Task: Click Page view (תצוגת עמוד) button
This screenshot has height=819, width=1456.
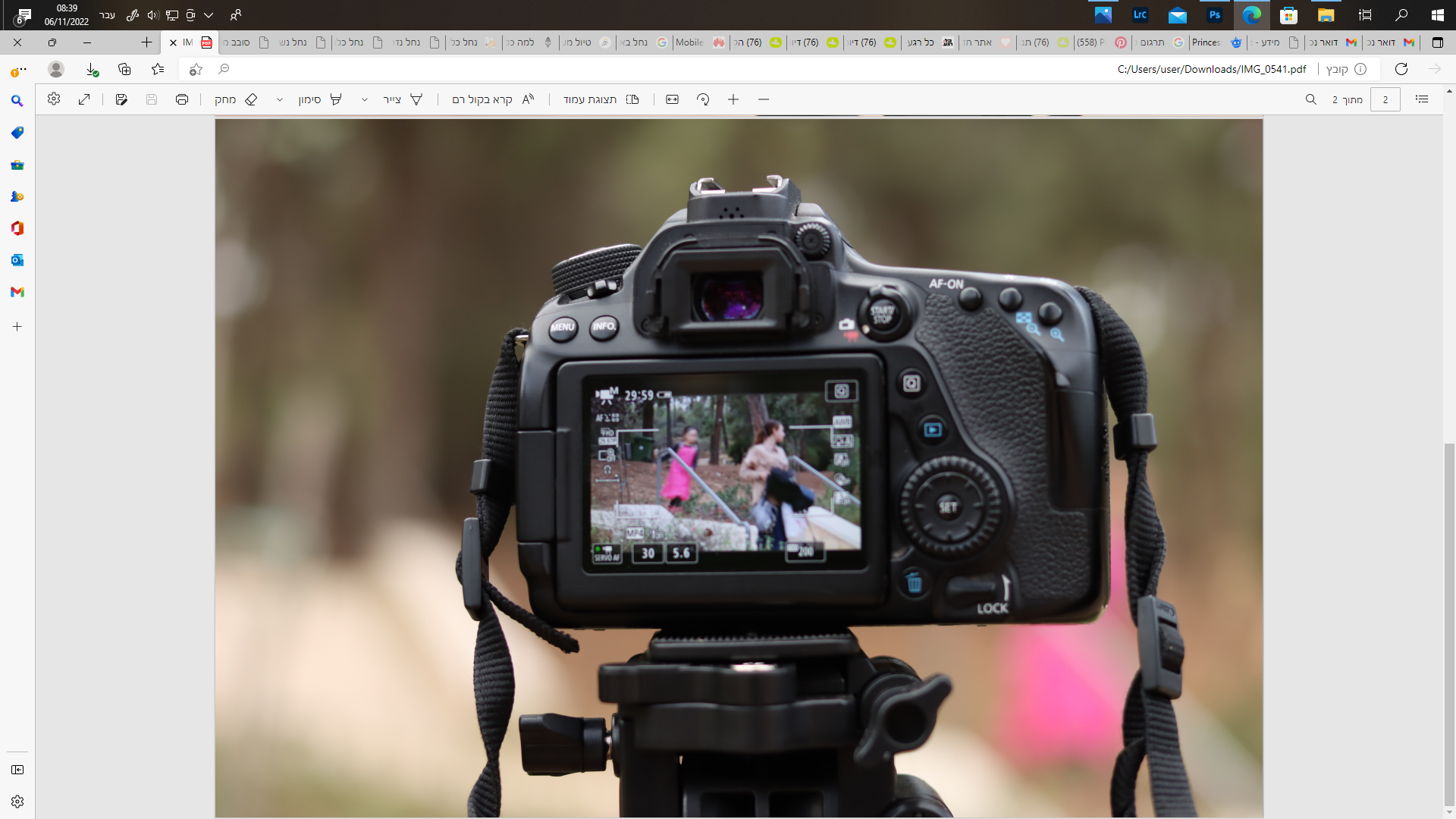Action: coord(601,99)
